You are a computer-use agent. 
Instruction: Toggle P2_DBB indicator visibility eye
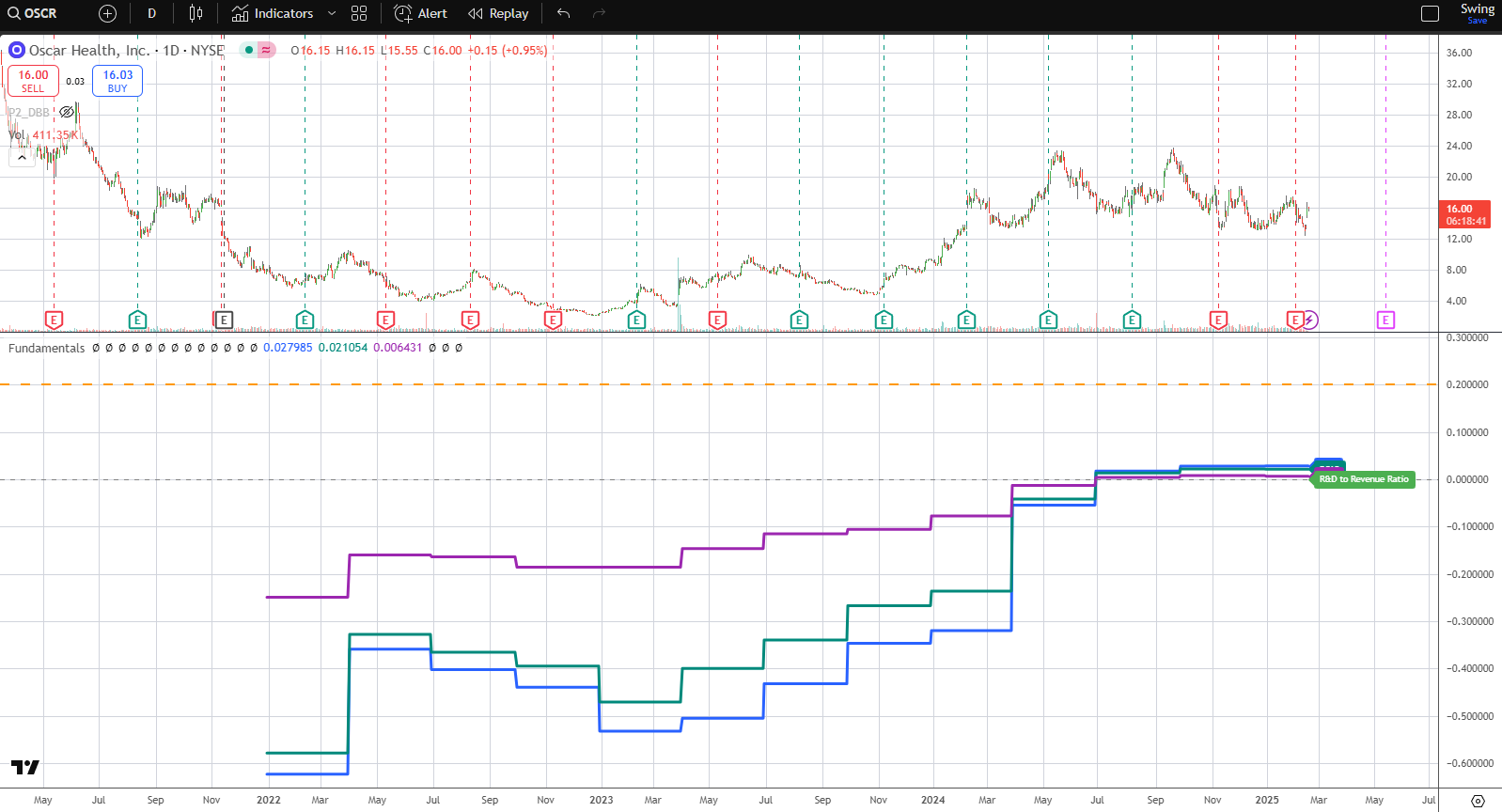[x=67, y=112]
